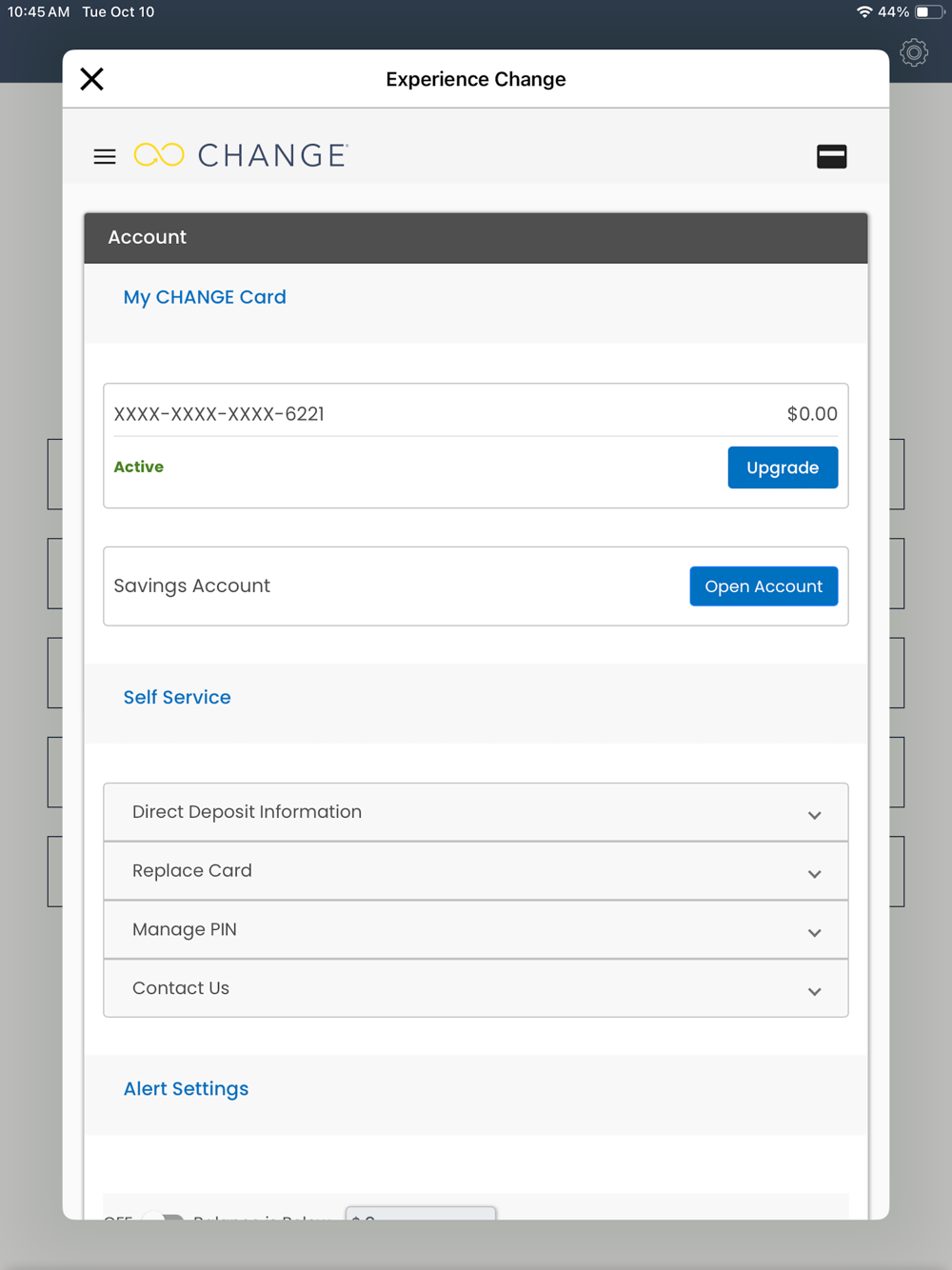Expand Direct Deposit Information section
This screenshot has width=952, height=1270.
click(x=475, y=812)
